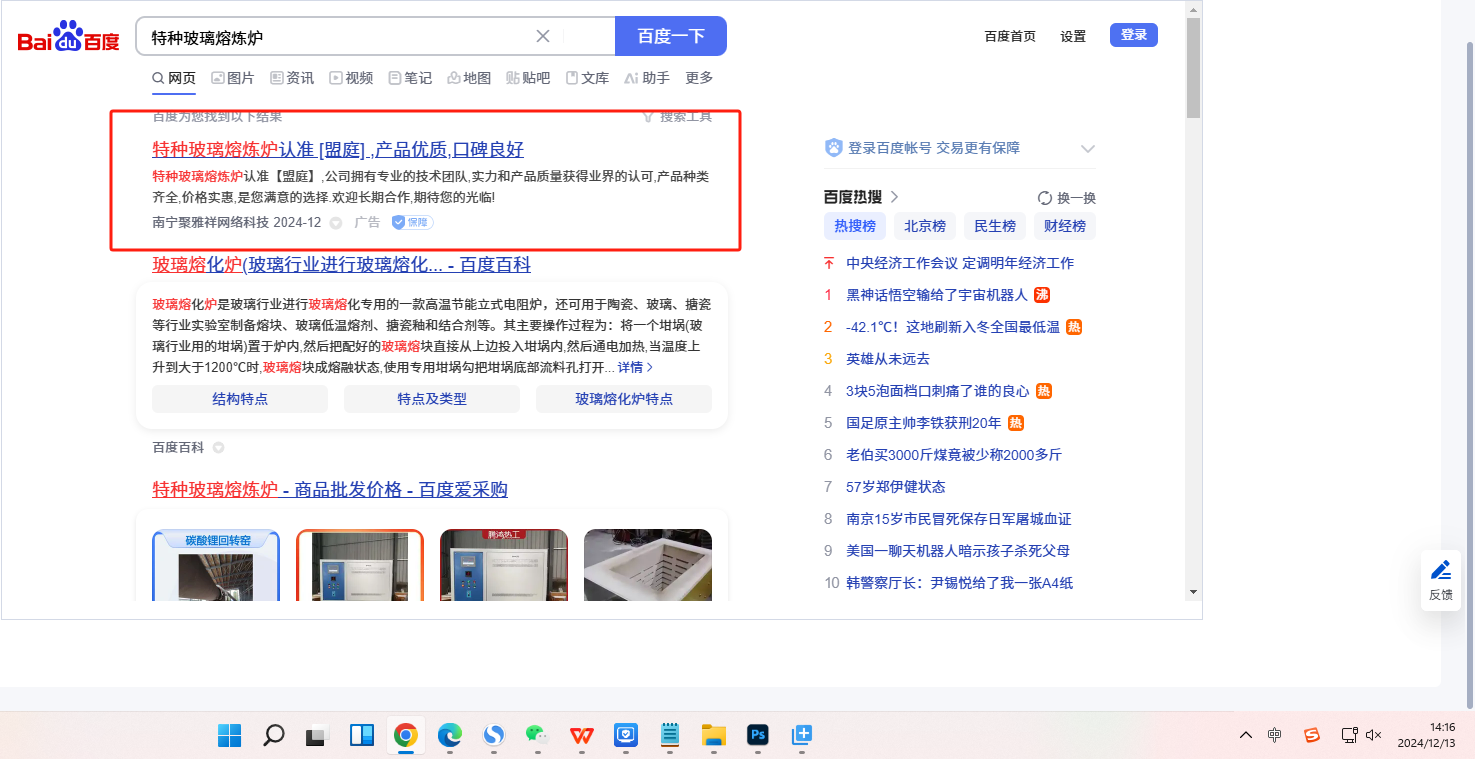Open 英雄从未远去 hot search

click(x=888, y=359)
